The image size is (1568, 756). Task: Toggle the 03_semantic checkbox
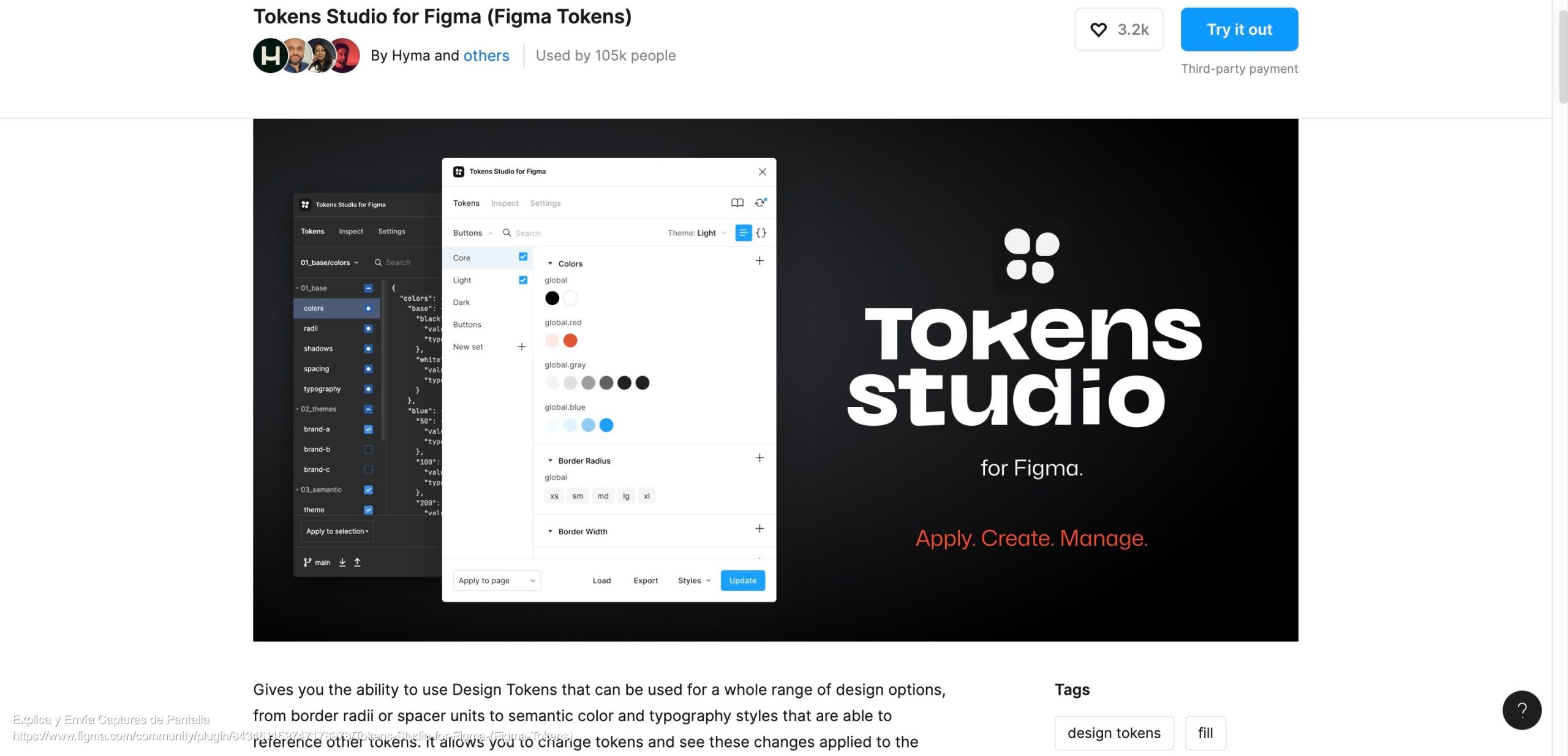(x=368, y=490)
